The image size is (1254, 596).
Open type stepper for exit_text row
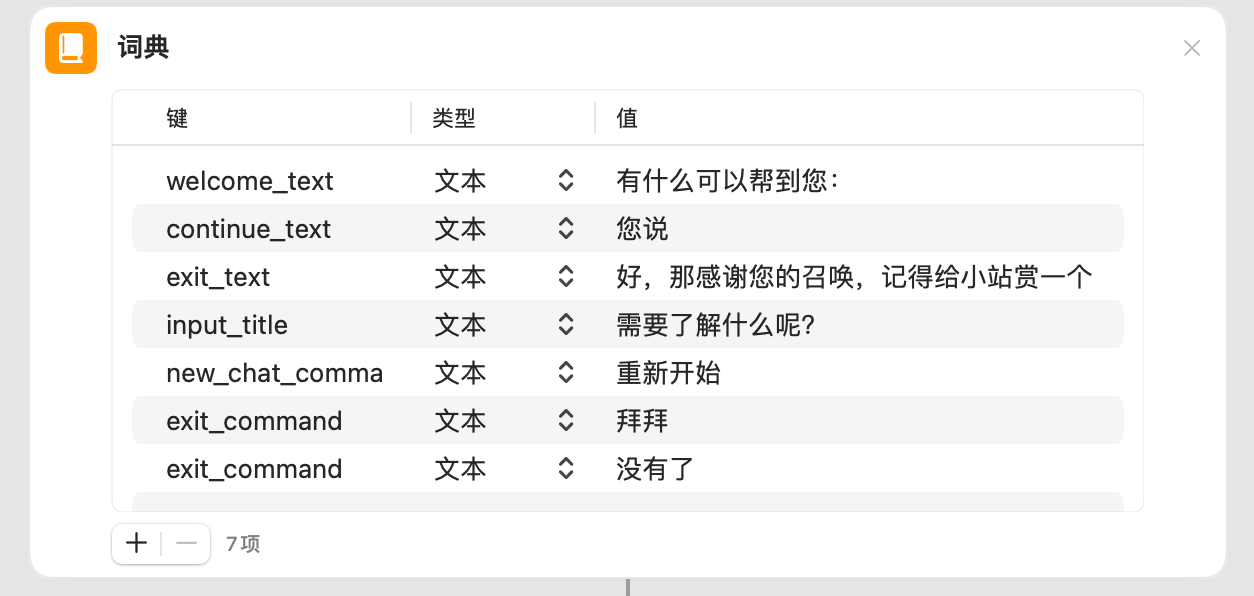tap(566, 276)
